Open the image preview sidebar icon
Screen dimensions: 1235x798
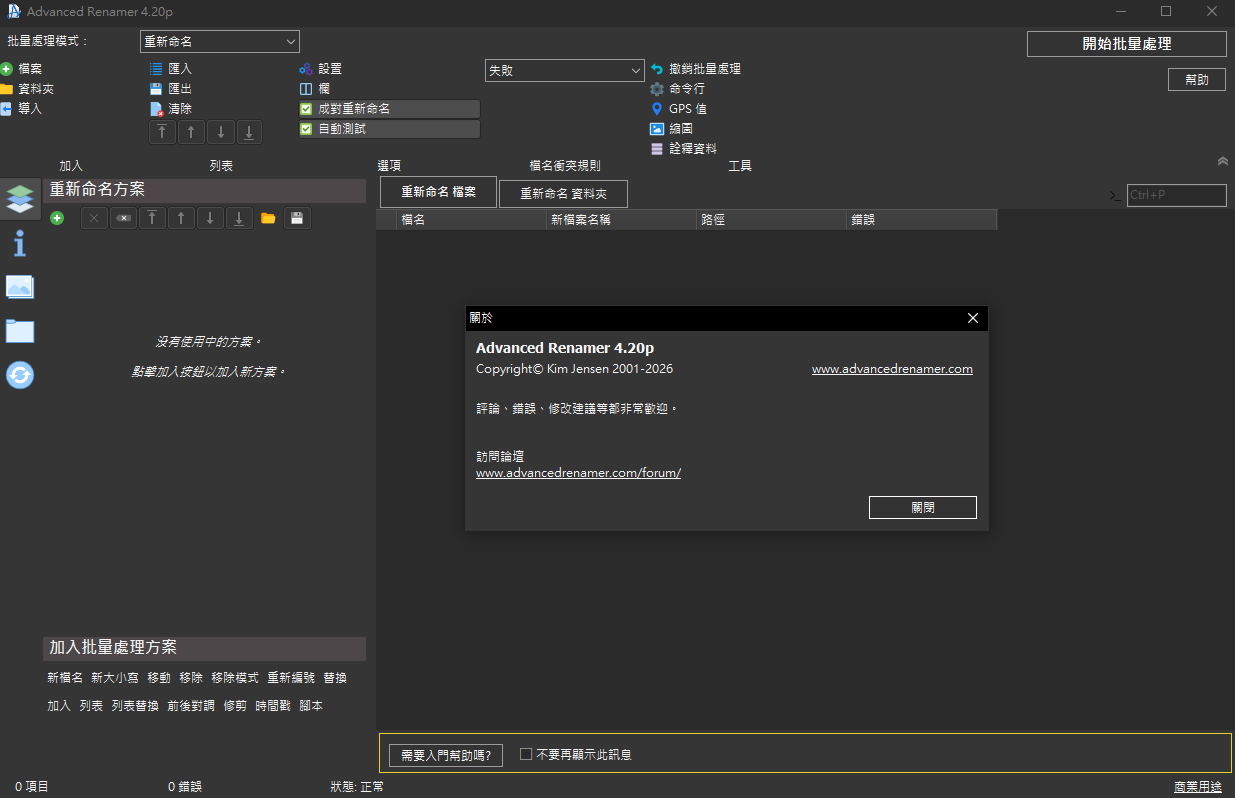click(20, 287)
